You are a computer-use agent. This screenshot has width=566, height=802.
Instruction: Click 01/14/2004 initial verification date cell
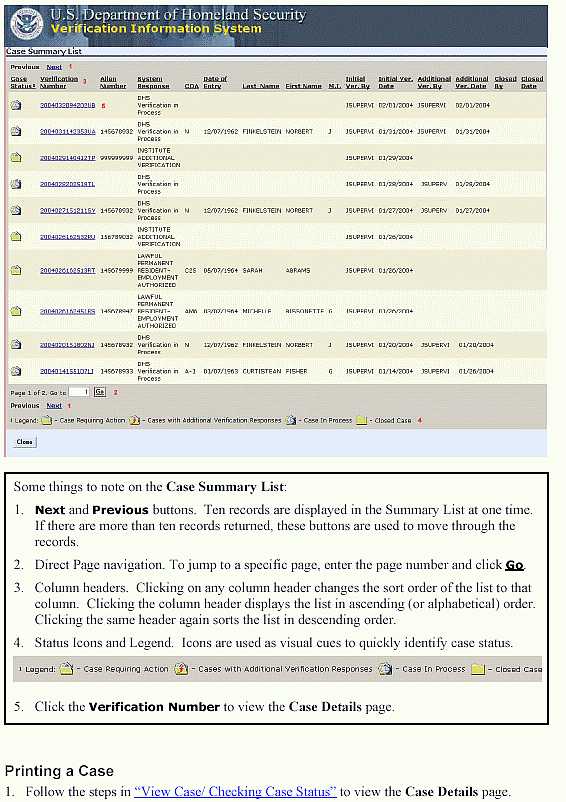click(x=396, y=371)
